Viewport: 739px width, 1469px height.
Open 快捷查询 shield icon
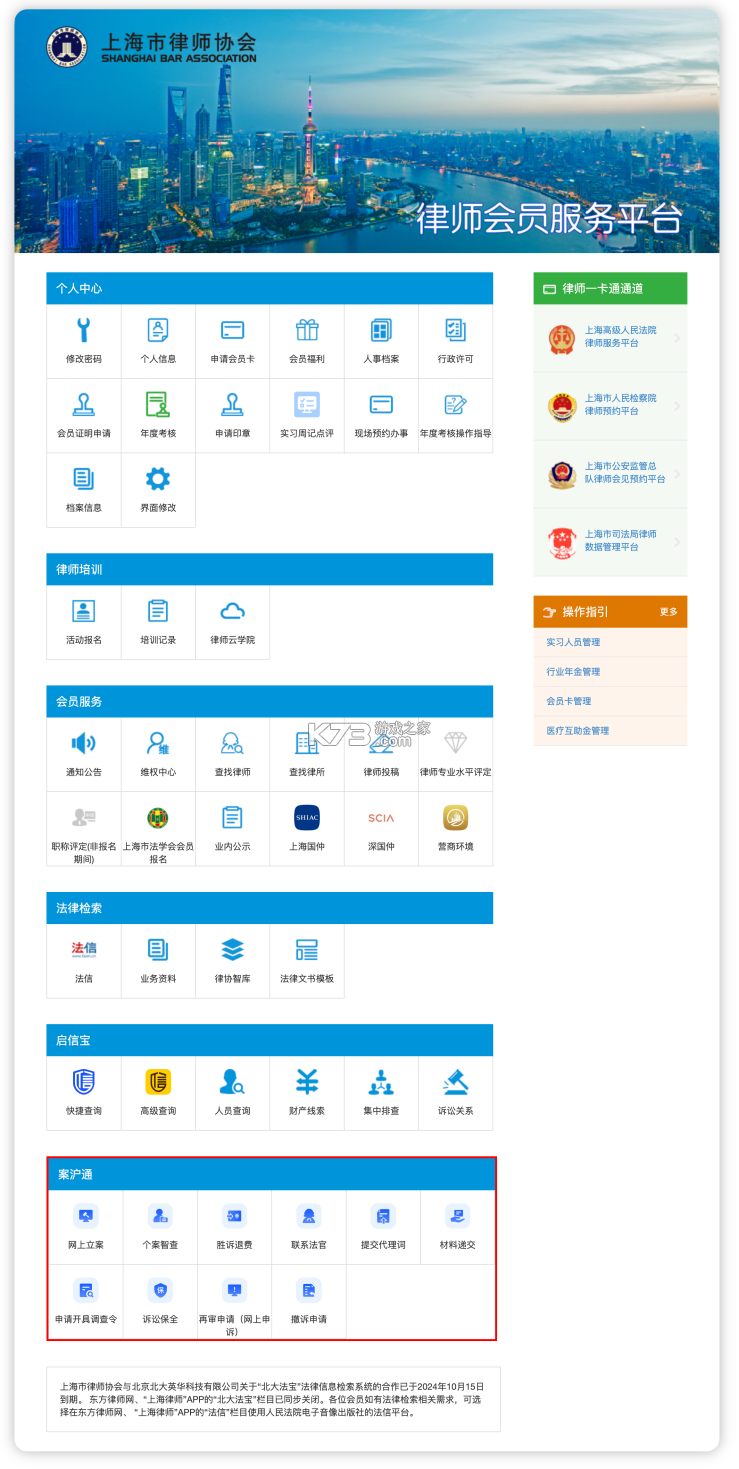84,1082
